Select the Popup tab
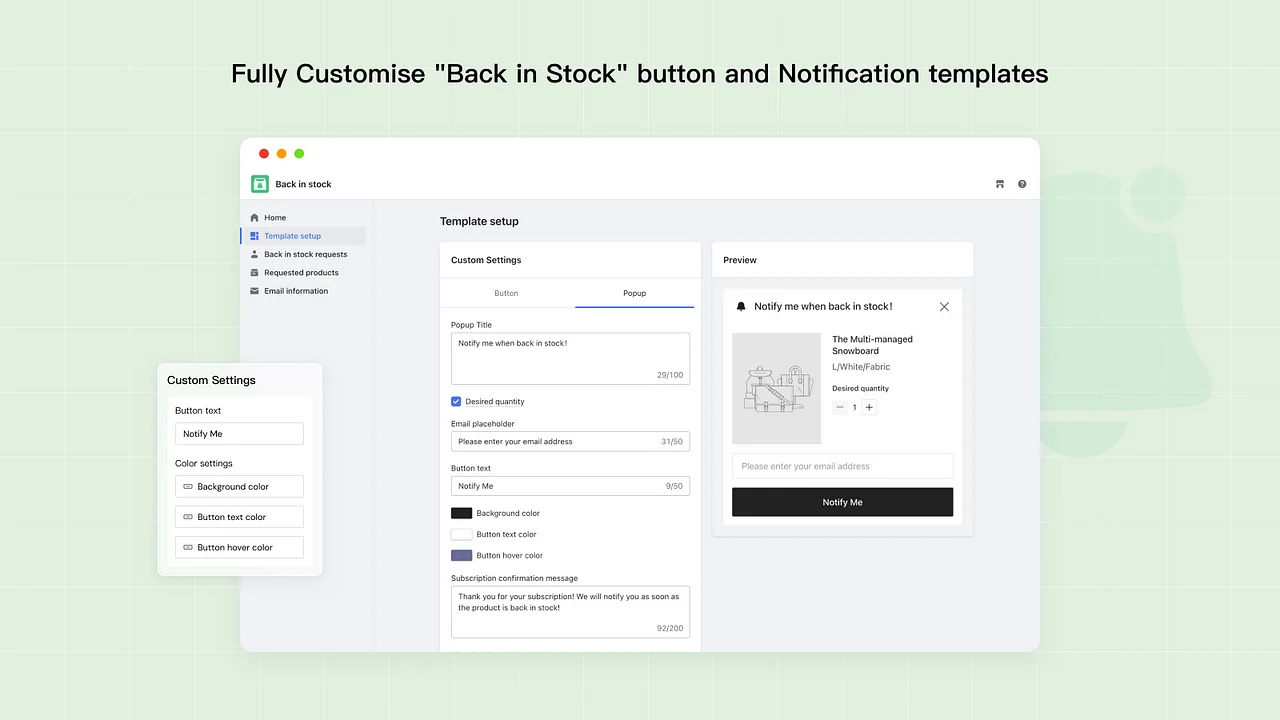This screenshot has width=1280, height=720. click(634, 293)
